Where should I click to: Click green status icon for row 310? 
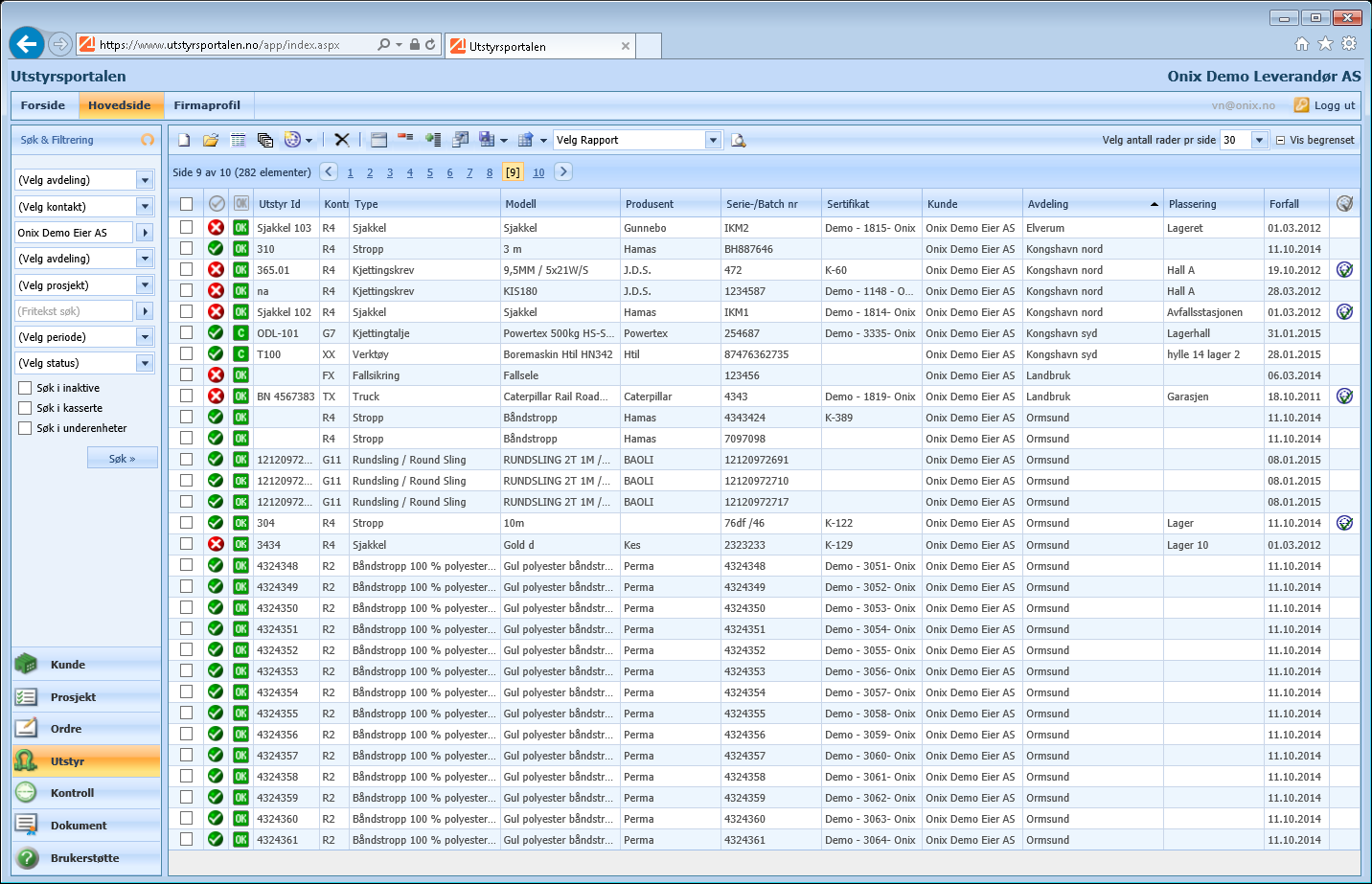216,249
